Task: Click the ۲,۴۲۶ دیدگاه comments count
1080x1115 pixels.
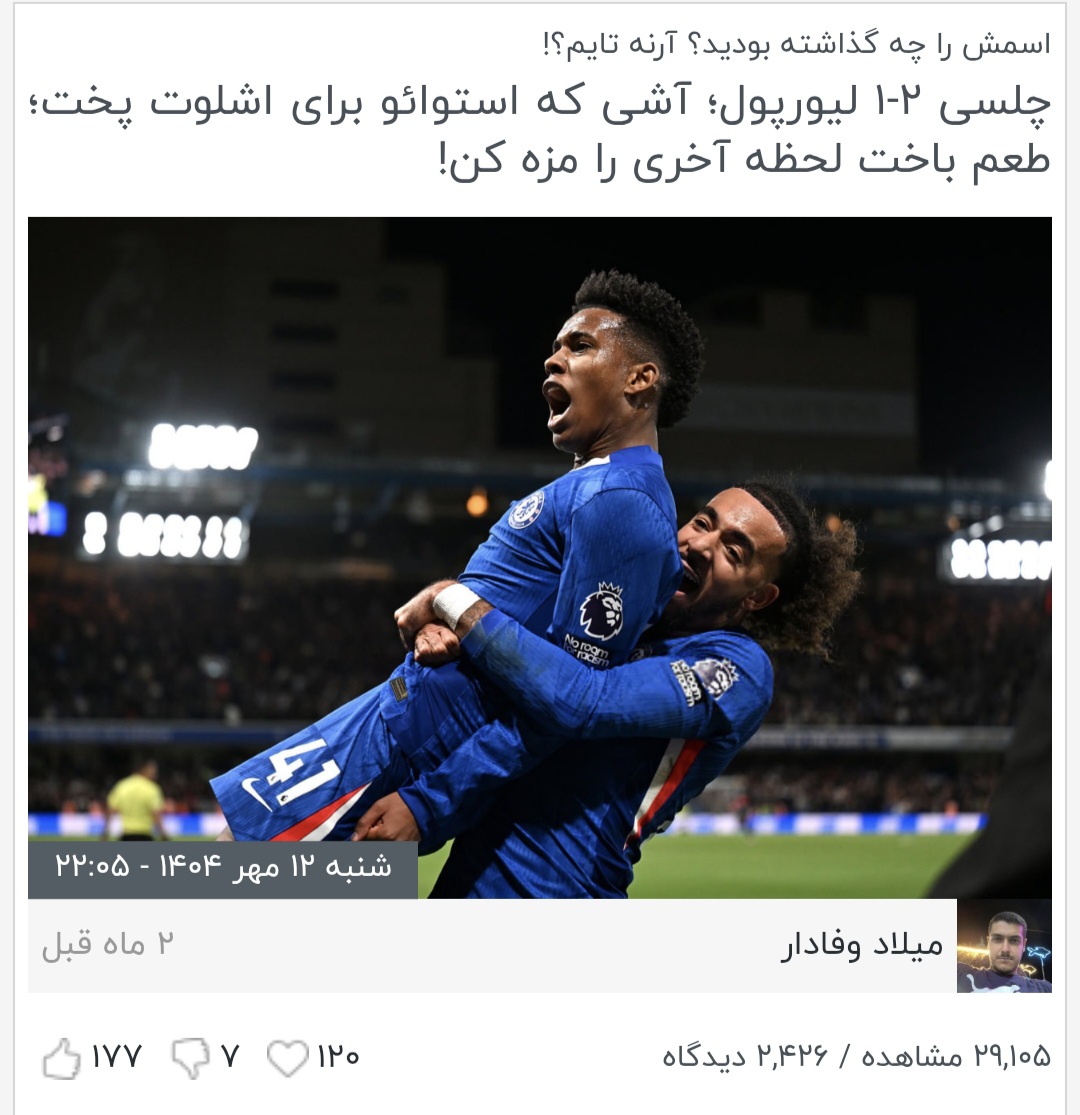Action: coord(745,1057)
